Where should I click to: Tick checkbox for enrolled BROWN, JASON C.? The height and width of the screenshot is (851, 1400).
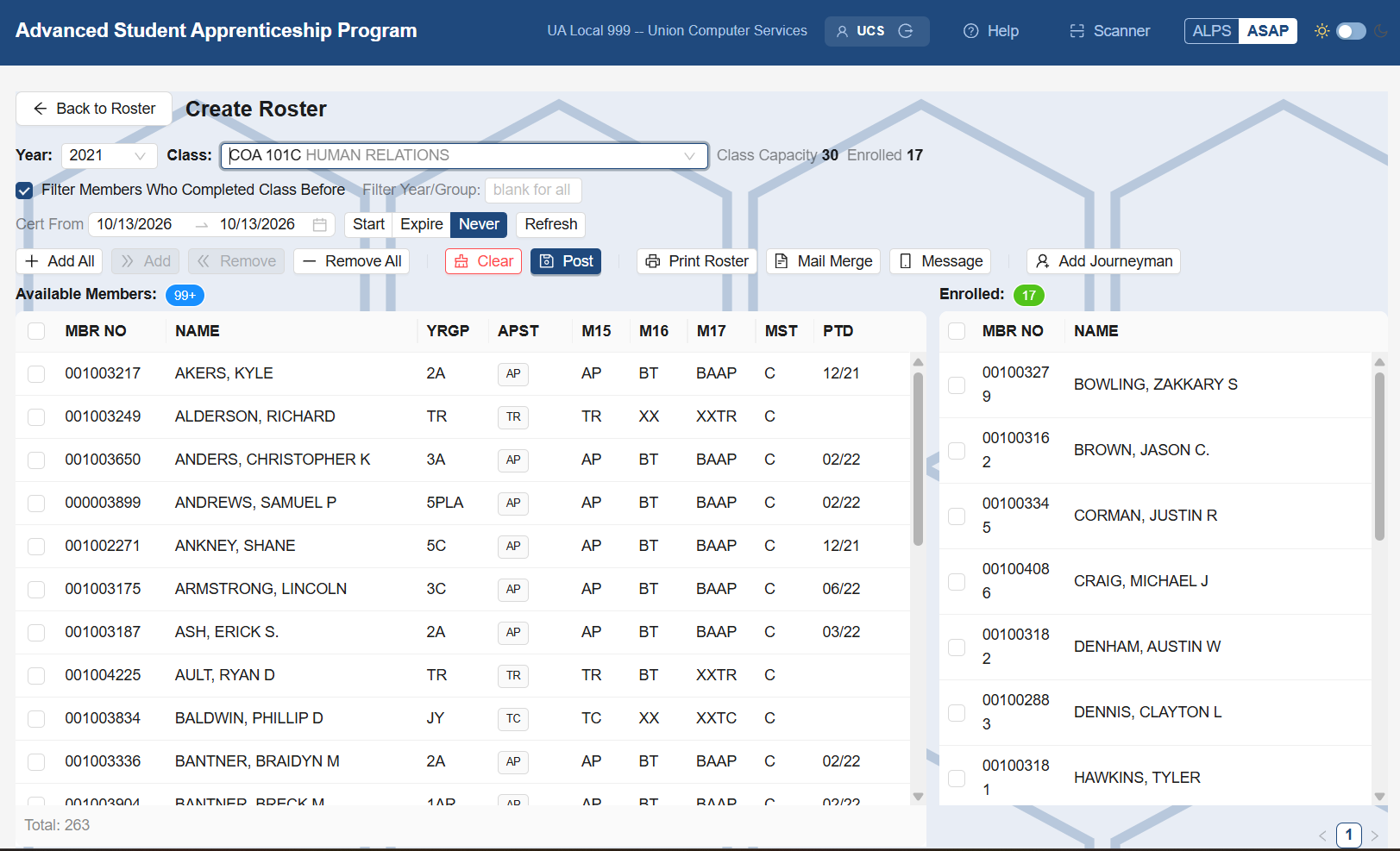pos(957,451)
